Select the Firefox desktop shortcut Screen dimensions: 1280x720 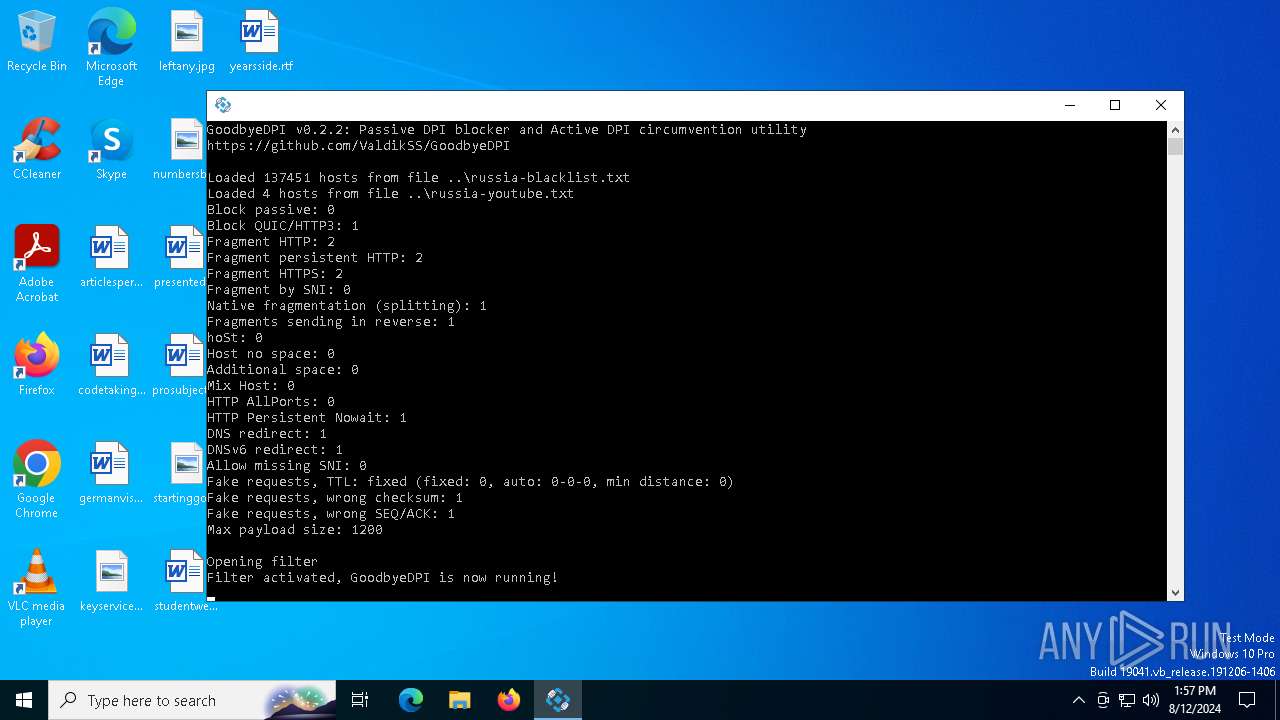coord(37,366)
